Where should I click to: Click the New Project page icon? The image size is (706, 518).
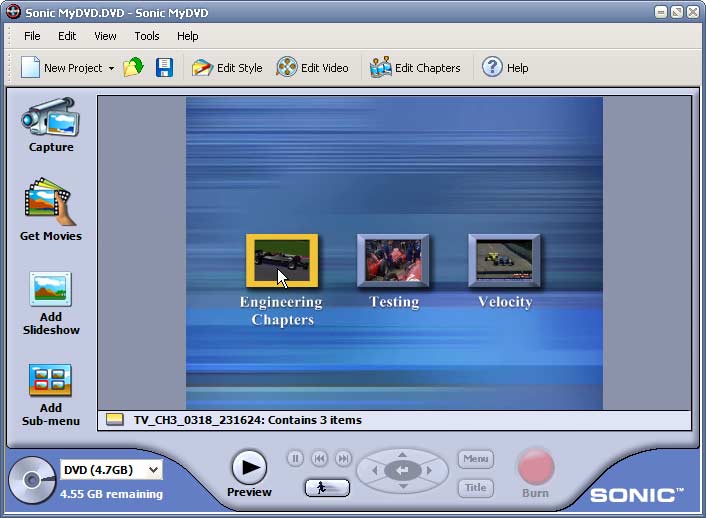(30, 68)
